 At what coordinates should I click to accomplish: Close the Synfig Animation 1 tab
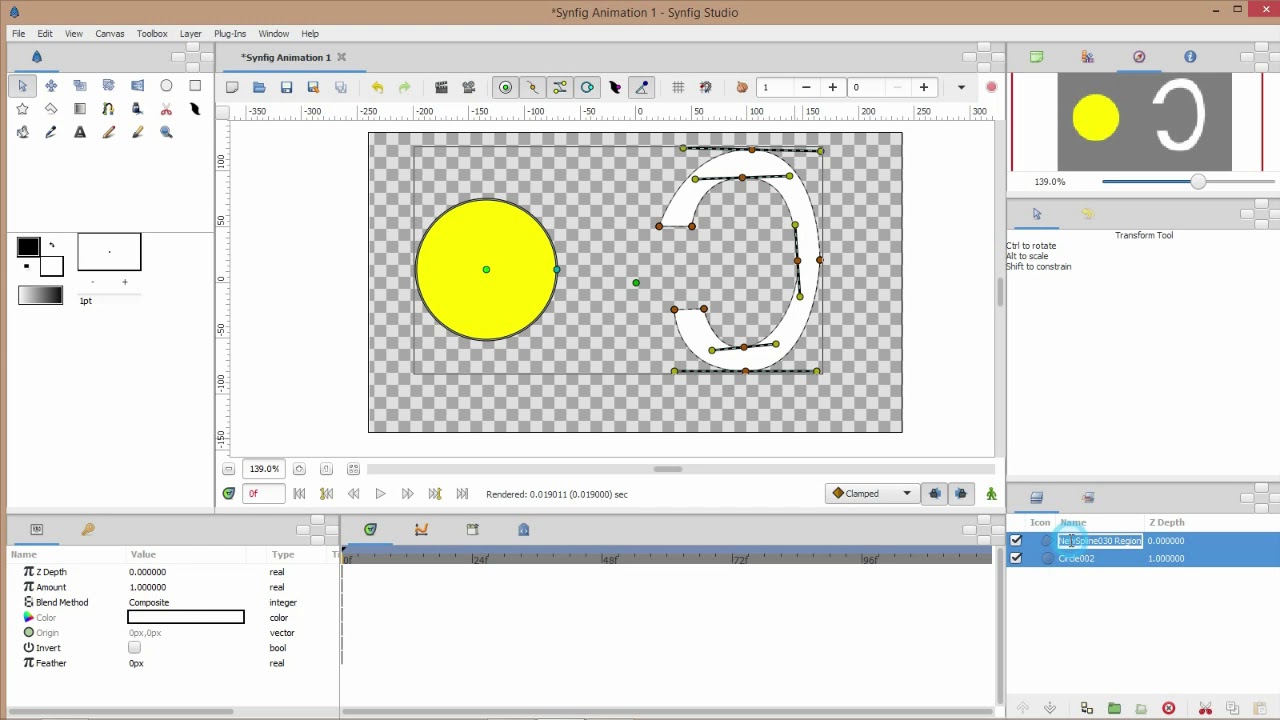[x=341, y=57]
